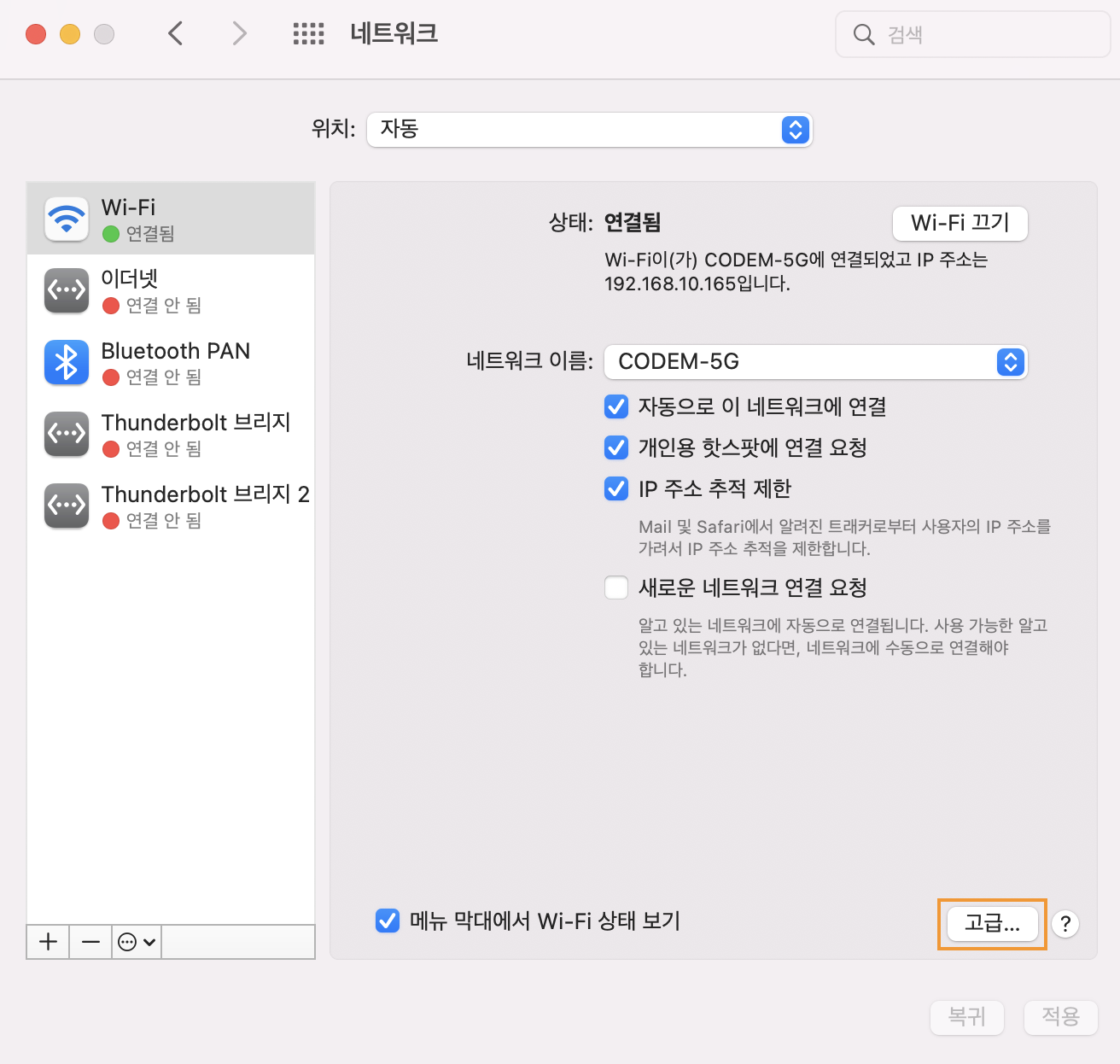The image size is (1120, 1064).
Task: Show all preferences via grid icon
Action: tap(308, 34)
